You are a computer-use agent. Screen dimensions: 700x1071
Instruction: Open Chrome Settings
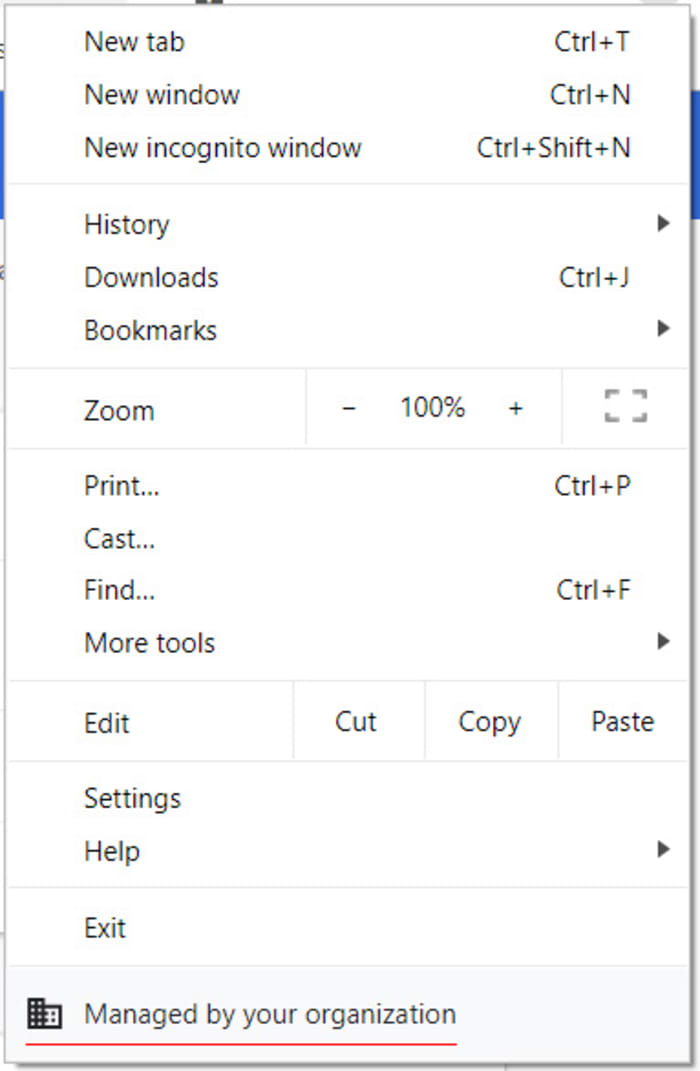coord(132,798)
